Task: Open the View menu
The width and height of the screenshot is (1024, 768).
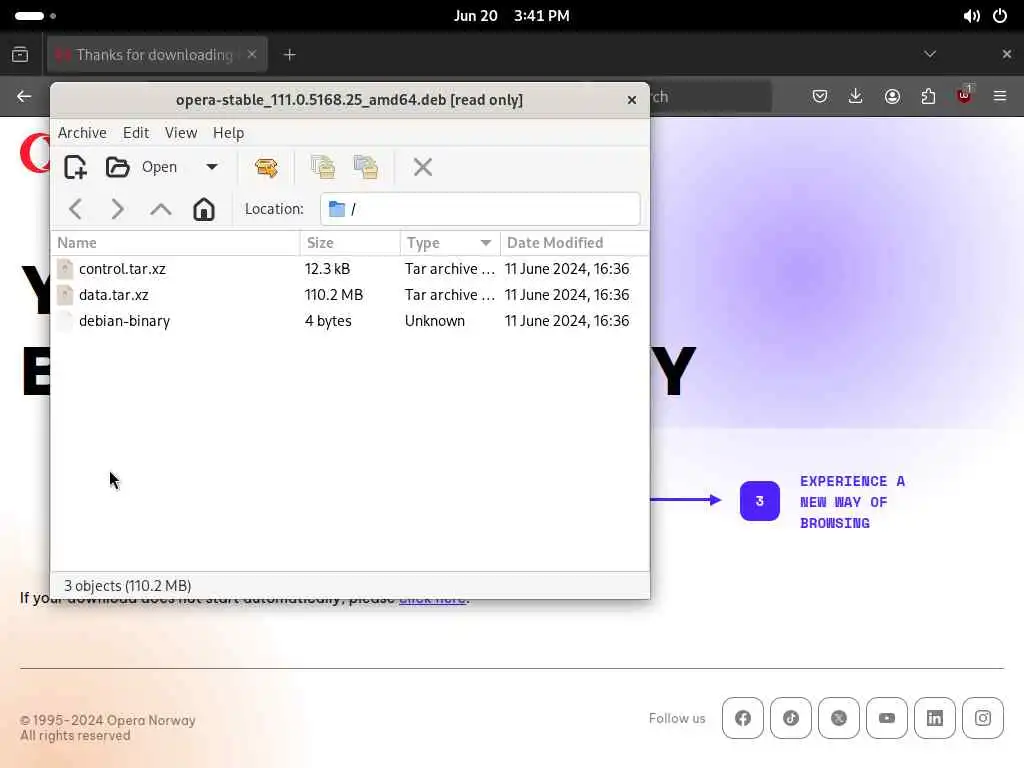Action: click(181, 133)
